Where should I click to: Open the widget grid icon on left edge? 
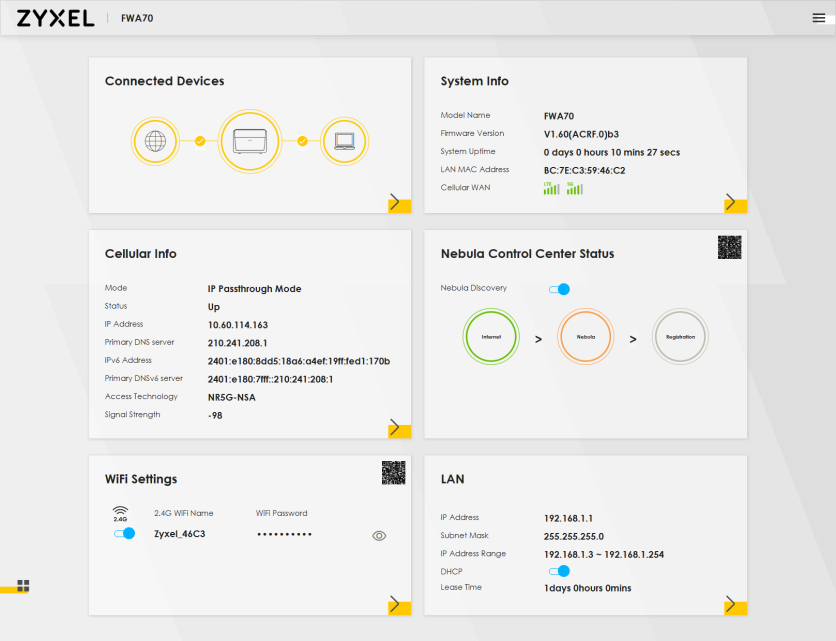[23, 586]
